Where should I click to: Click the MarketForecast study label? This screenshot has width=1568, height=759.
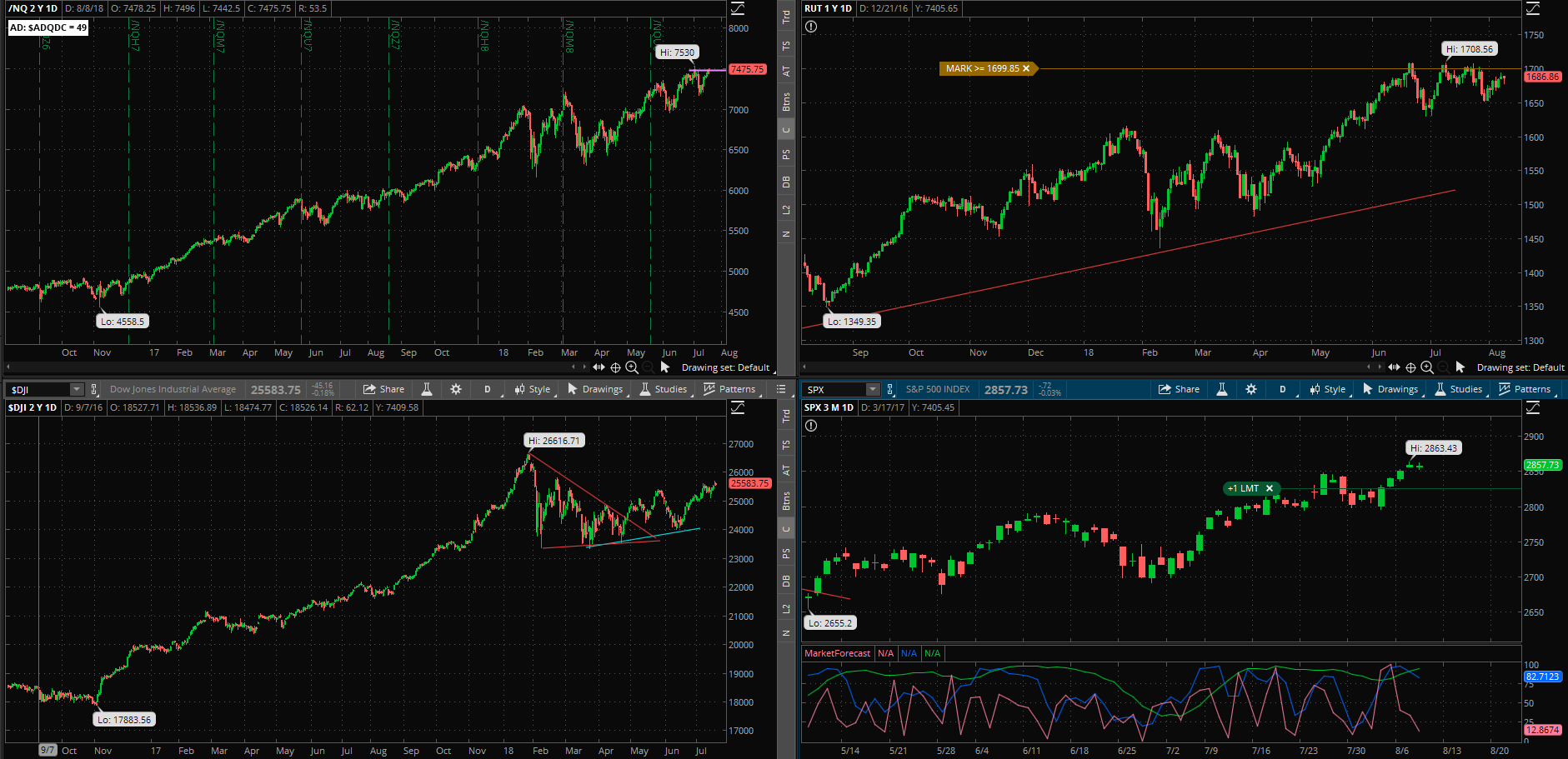(837, 653)
